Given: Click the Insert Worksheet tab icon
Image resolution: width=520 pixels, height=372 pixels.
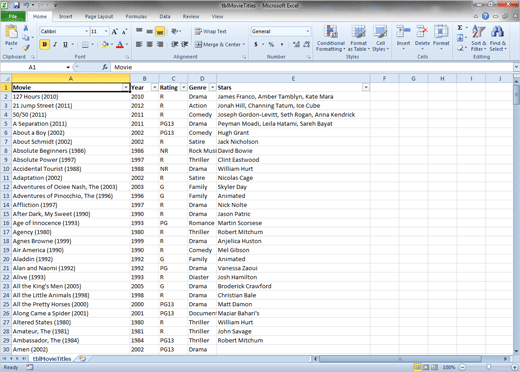Looking at the screenshot, I should (x=82, y=359).
